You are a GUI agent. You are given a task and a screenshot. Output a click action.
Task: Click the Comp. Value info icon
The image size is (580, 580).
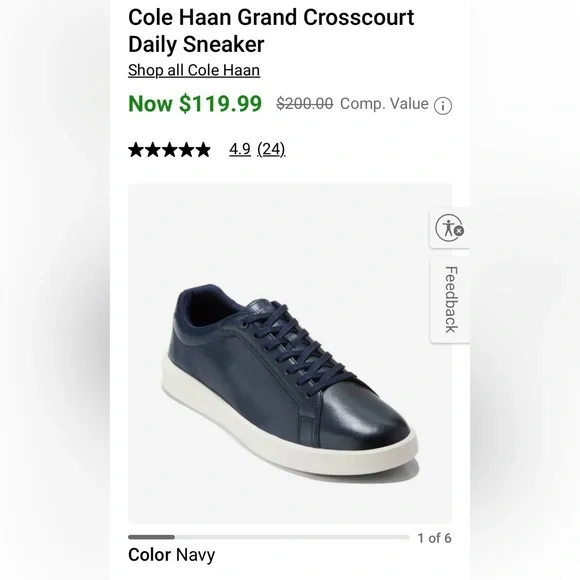[x=442, y=106]
